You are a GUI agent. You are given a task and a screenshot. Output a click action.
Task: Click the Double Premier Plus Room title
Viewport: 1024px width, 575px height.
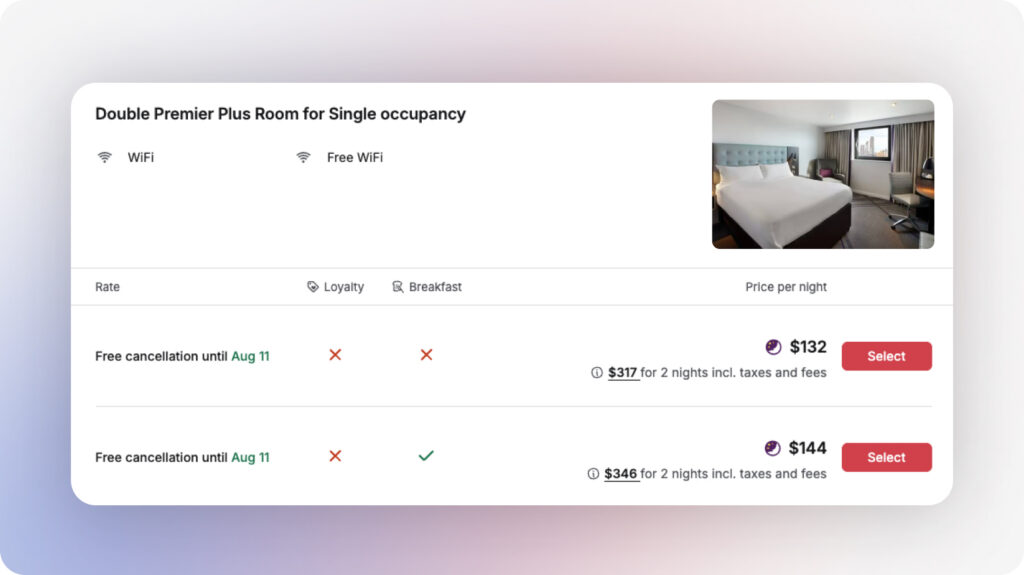click(x=280, y=114)
